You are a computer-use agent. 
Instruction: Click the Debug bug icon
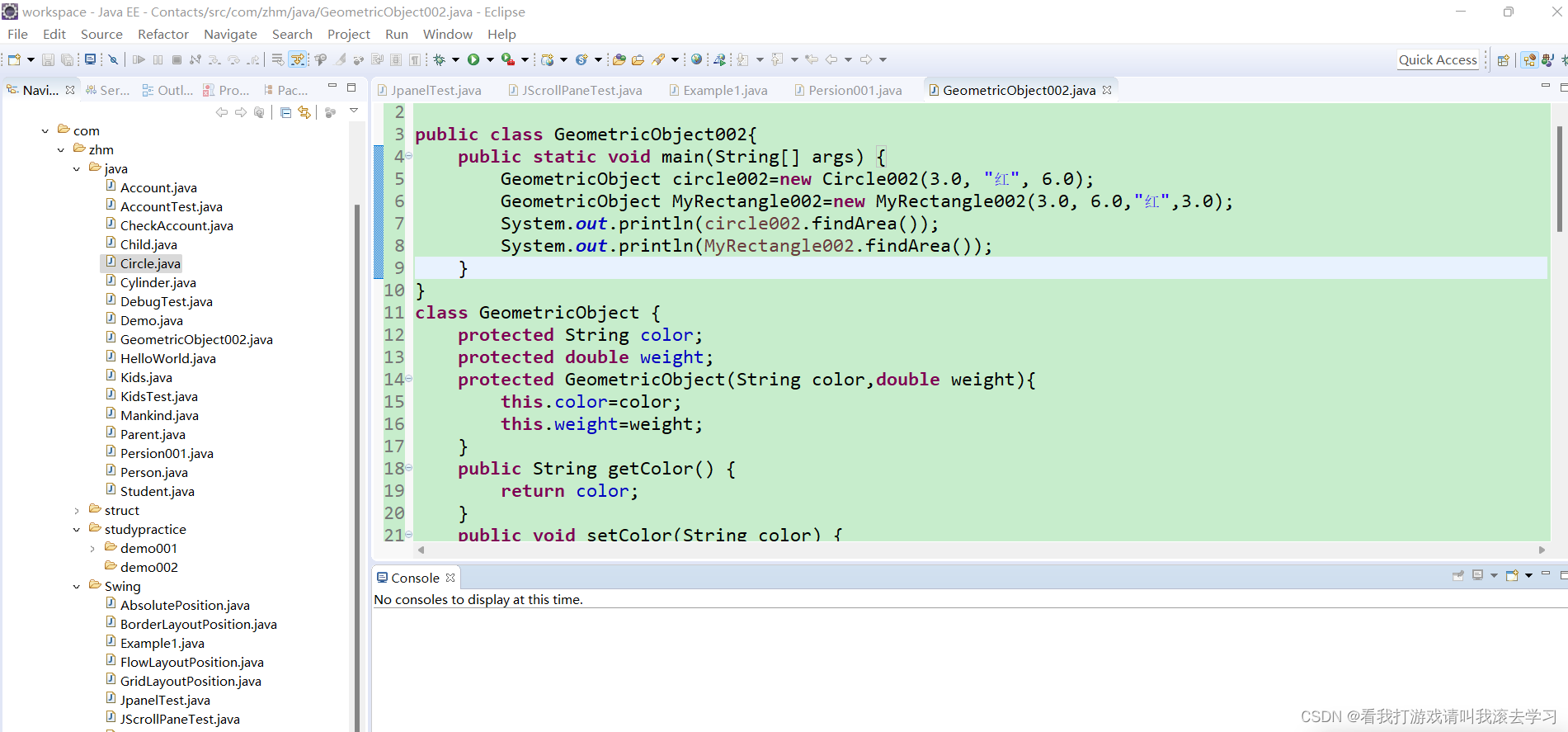[x=440, y=59]
